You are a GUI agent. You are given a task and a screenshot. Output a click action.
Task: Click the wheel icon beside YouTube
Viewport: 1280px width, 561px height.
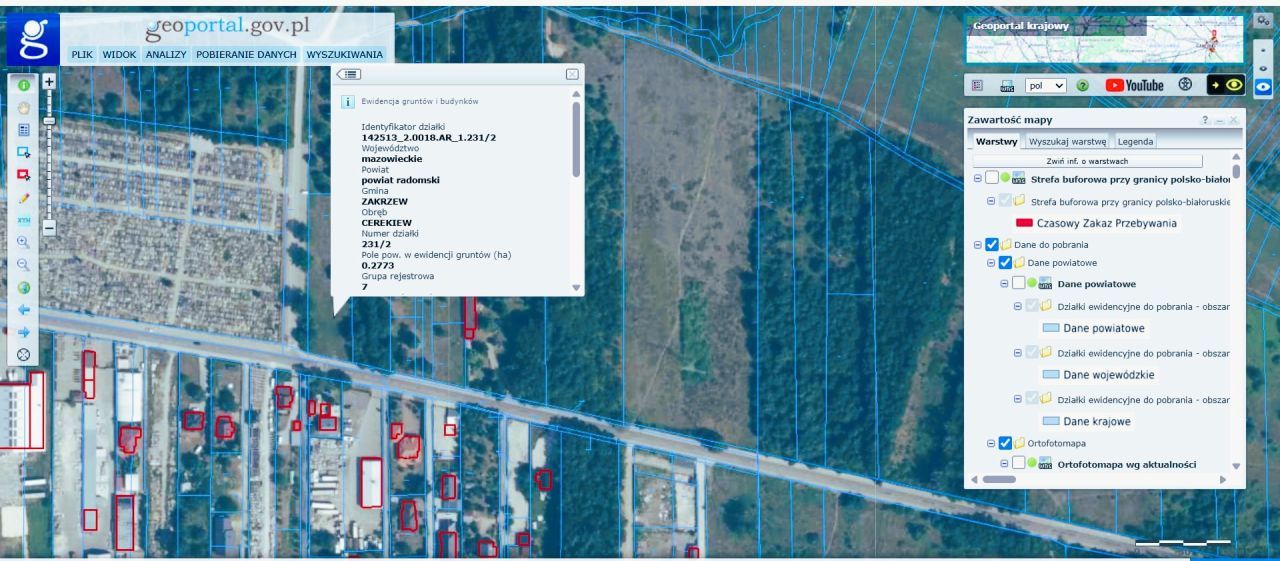(1185, 85)
